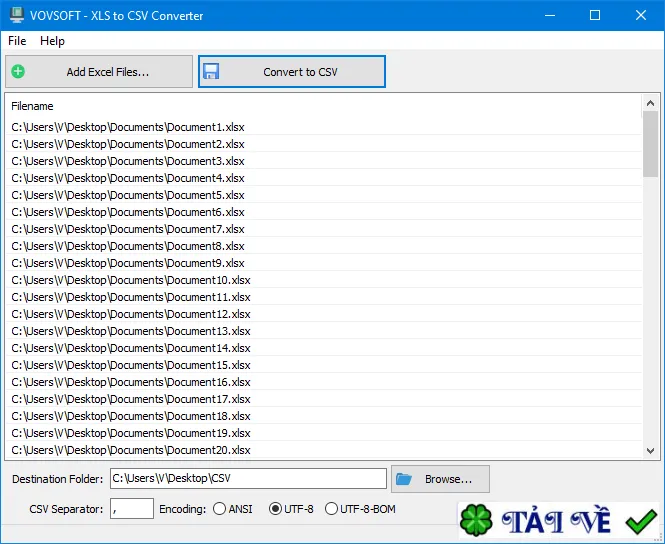Open the Help menu
The image size is (665, 544).
(52, 41)
